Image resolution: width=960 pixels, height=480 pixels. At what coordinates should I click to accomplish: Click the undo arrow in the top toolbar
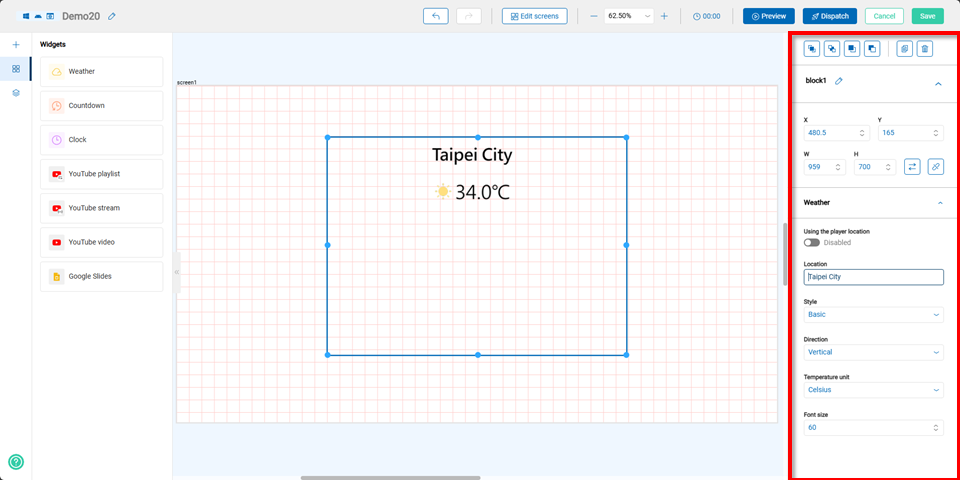pos(436,16)
